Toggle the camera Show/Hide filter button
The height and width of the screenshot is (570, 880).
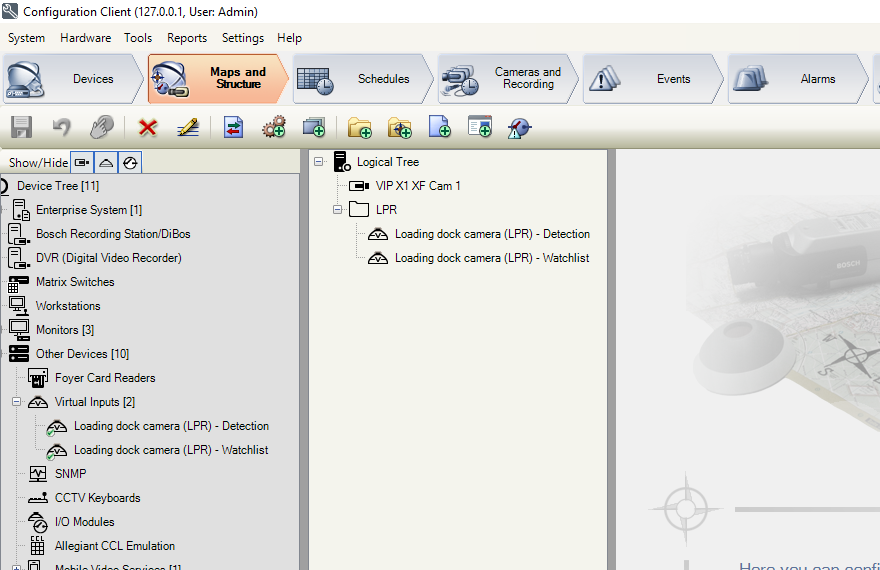(82, 162)
